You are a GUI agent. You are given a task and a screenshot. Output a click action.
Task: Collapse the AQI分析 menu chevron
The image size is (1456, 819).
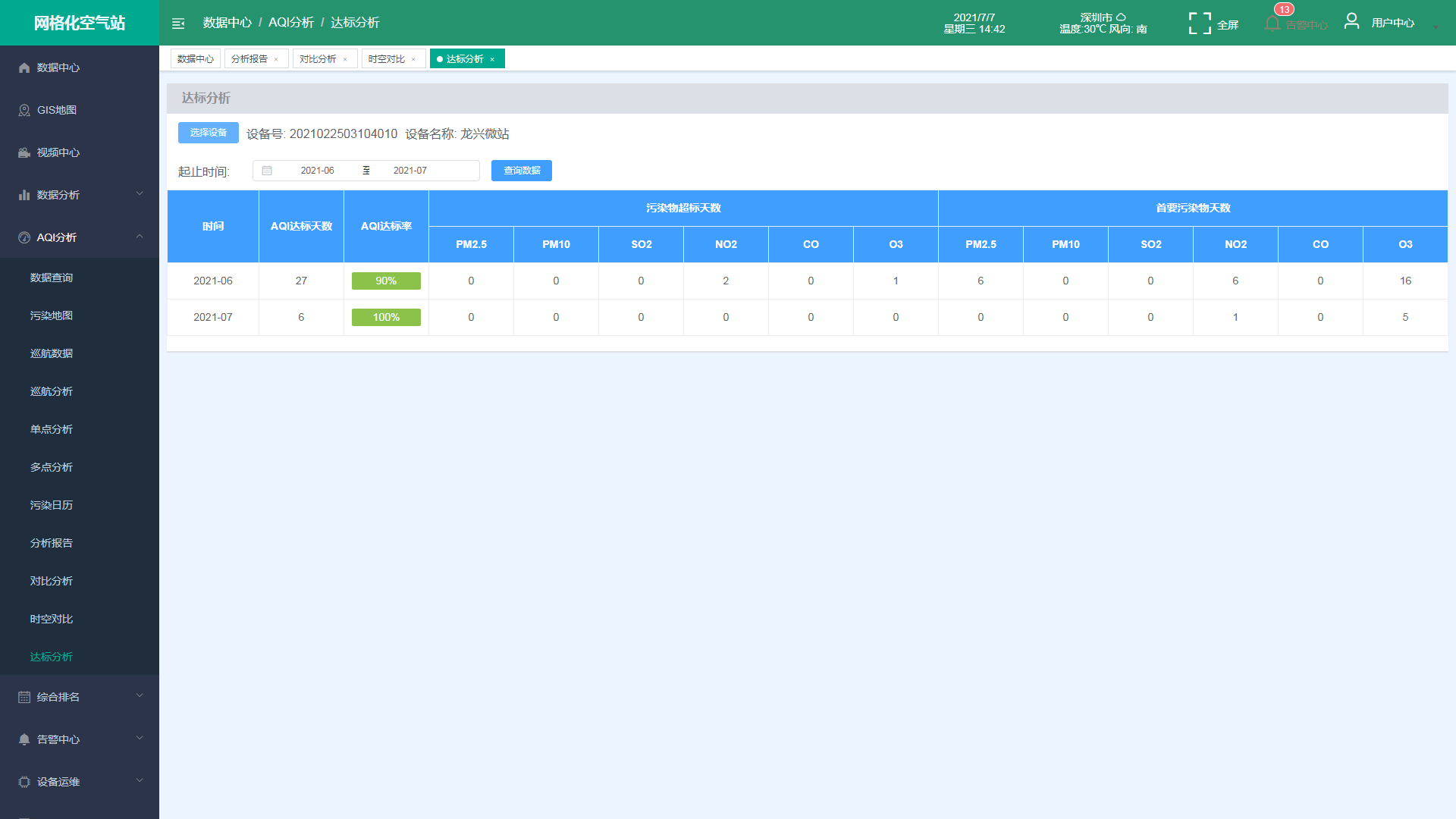pyautogui.click(x=140, y=236)
